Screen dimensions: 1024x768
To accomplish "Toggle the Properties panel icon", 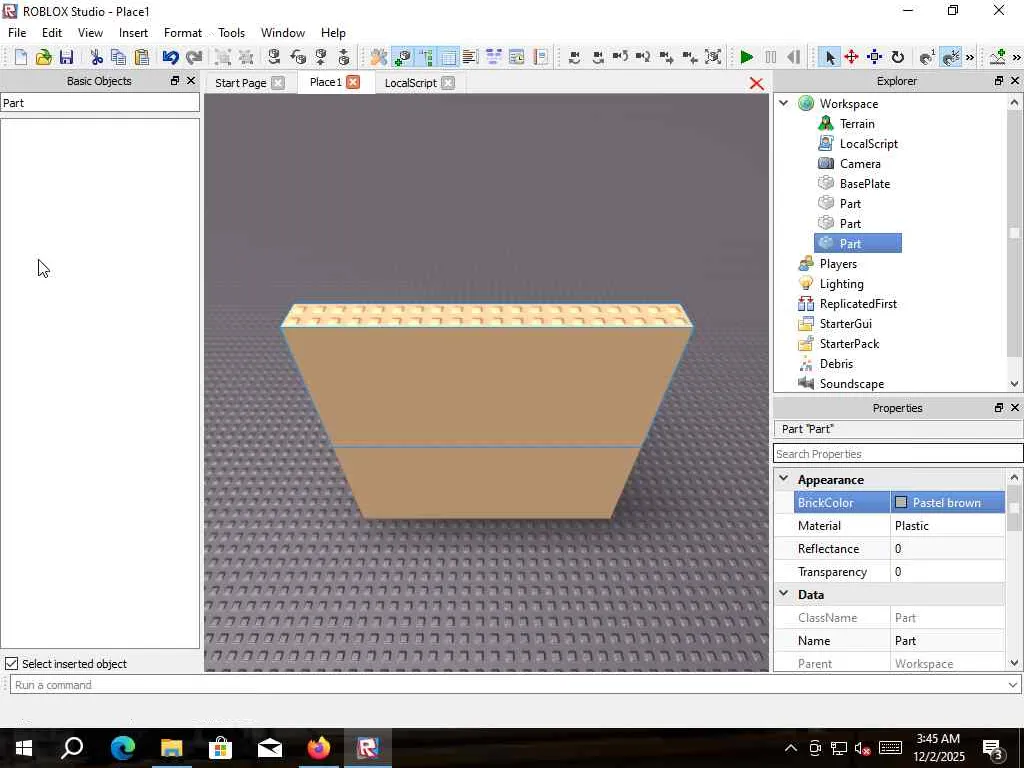I will click(449, 57).
